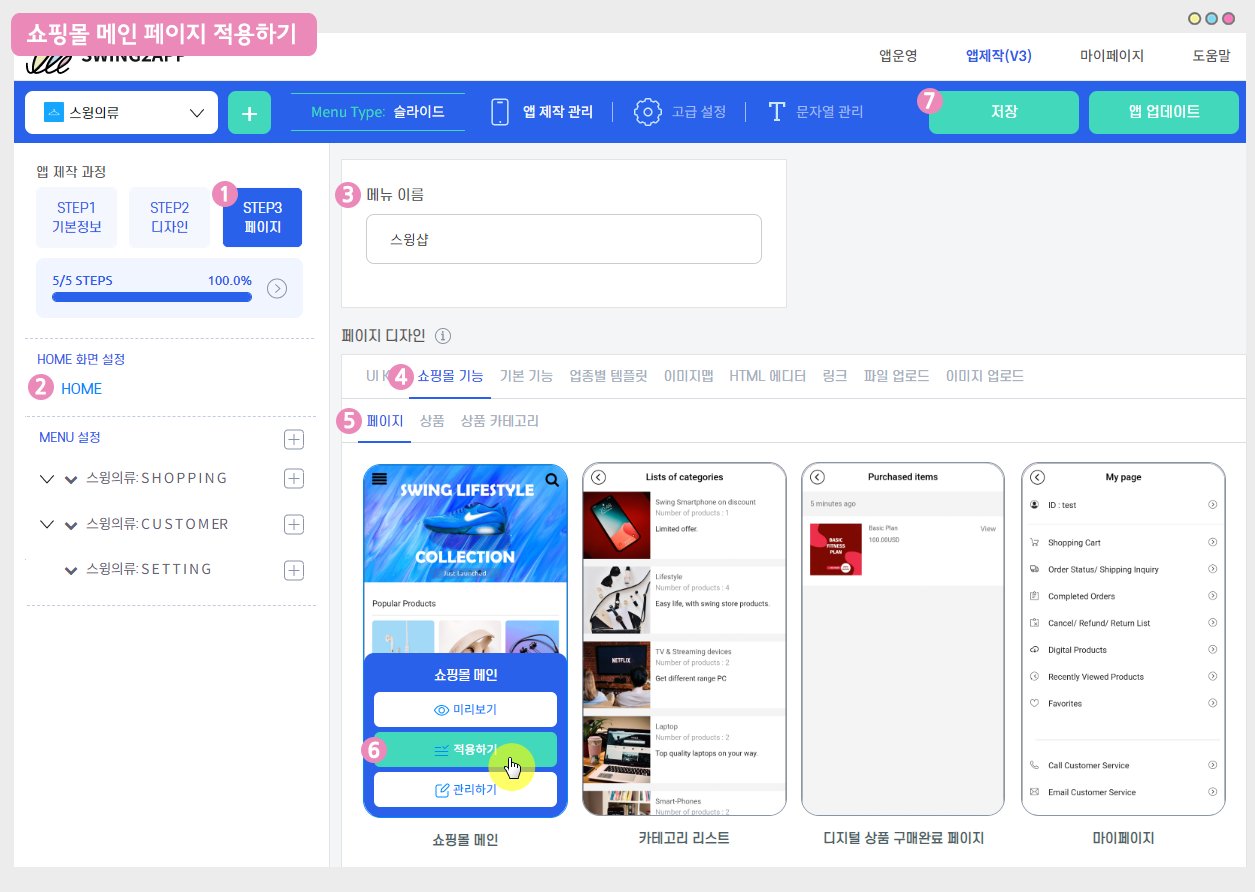Switch to the 기본 기능 tab

pos(526,376)
